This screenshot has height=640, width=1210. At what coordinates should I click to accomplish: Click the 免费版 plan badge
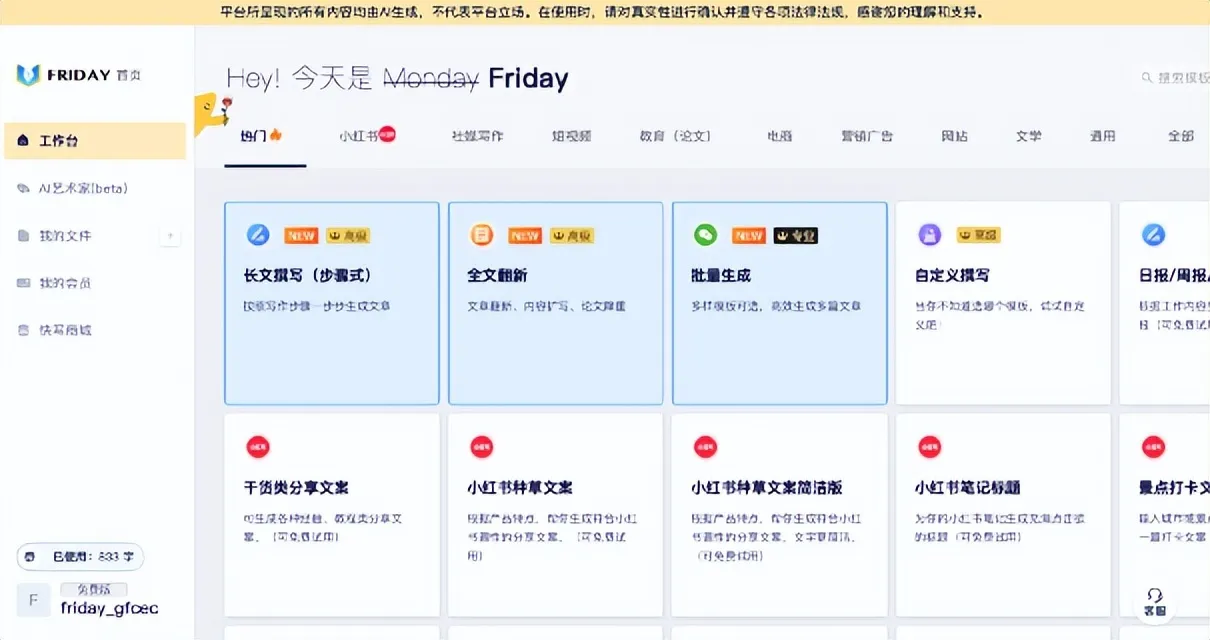coord(94,590)
